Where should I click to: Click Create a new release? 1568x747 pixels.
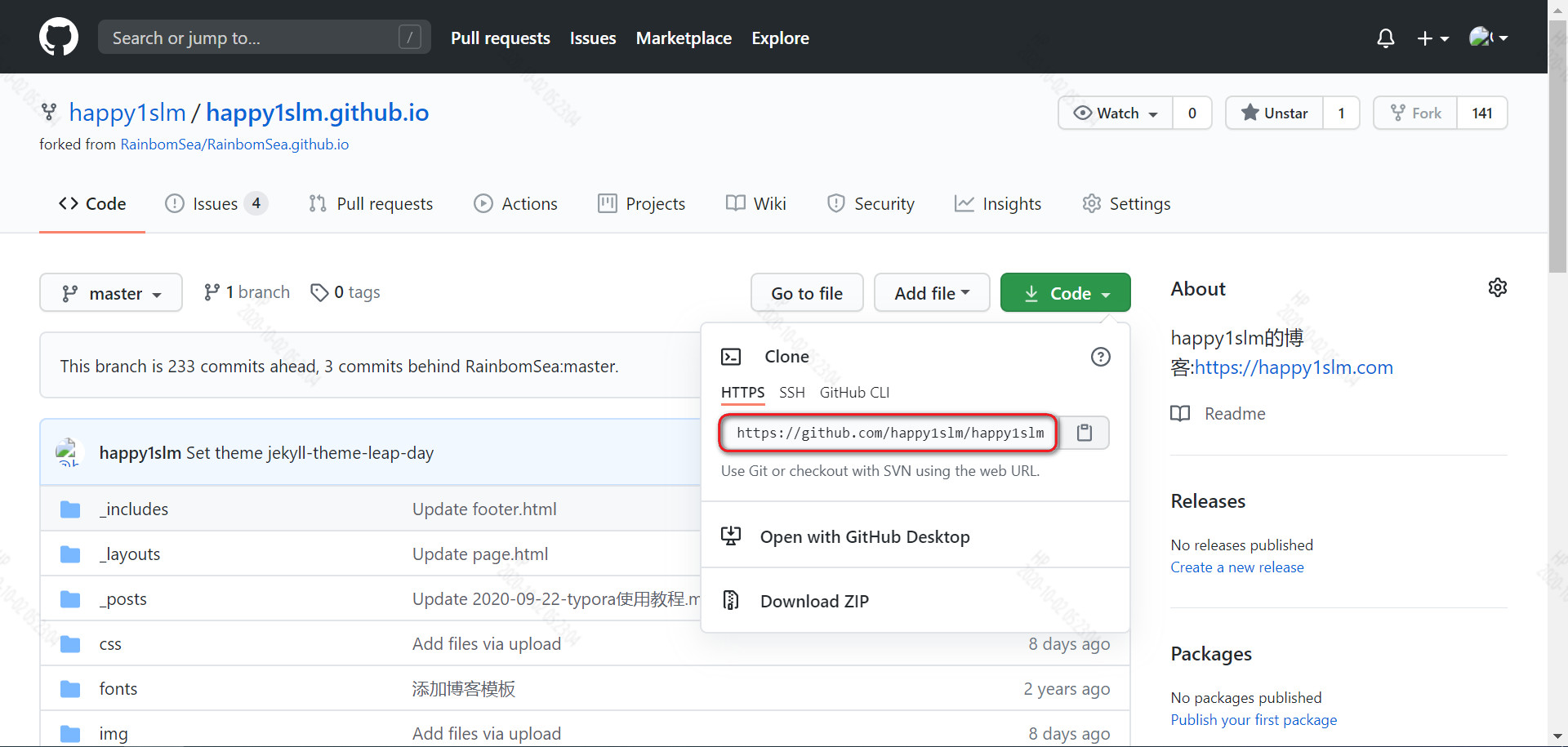point(1237,567)
